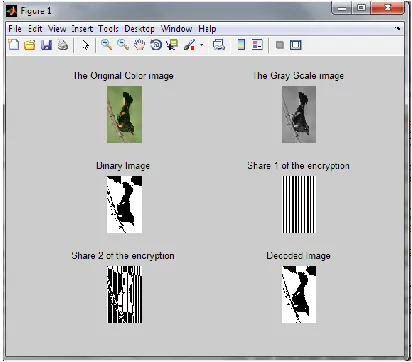This screenshot has width=412, height=362.
Task: Close the Figure 1 window
Action: coord(387,8)
